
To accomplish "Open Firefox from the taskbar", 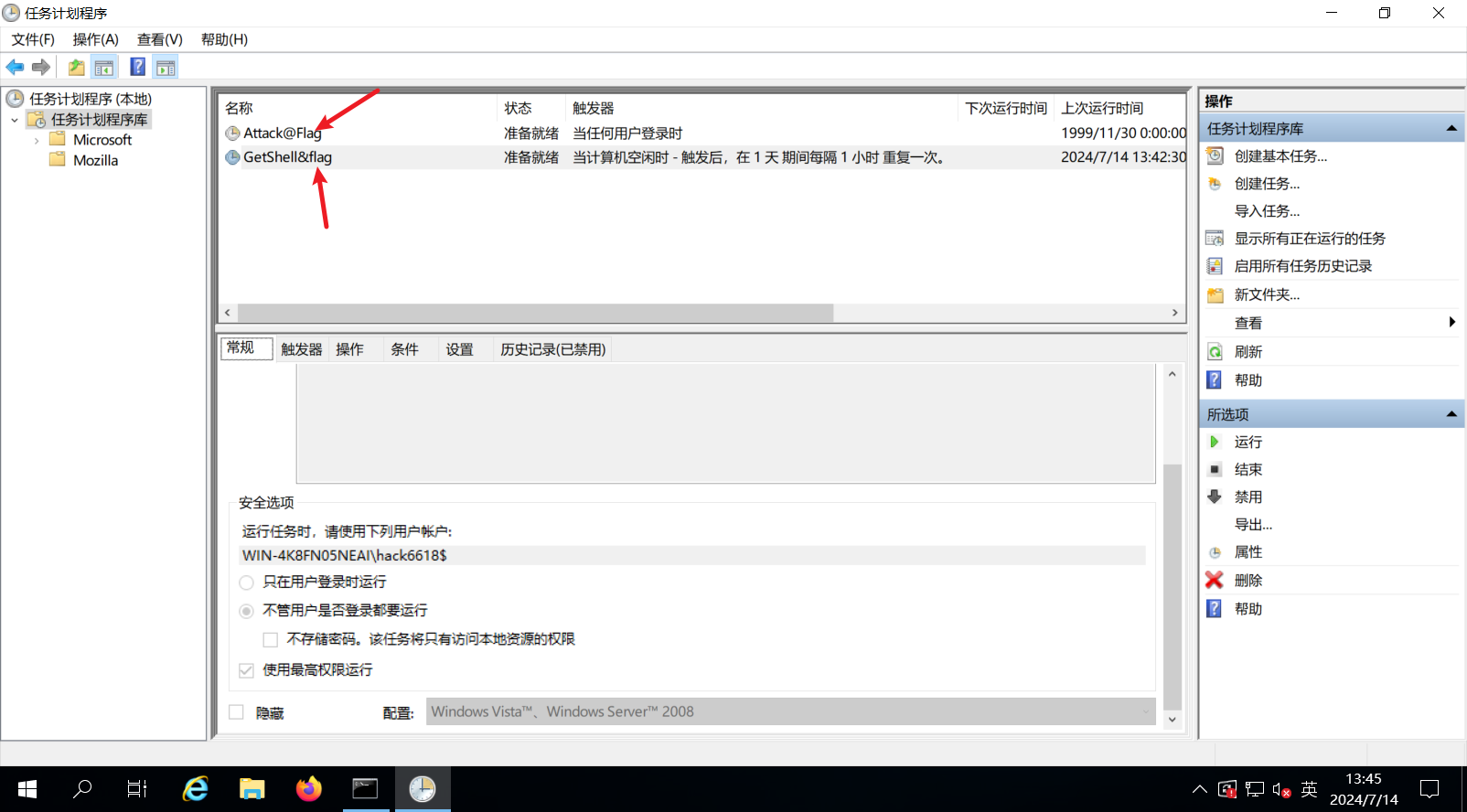I will tap(309, 788).
